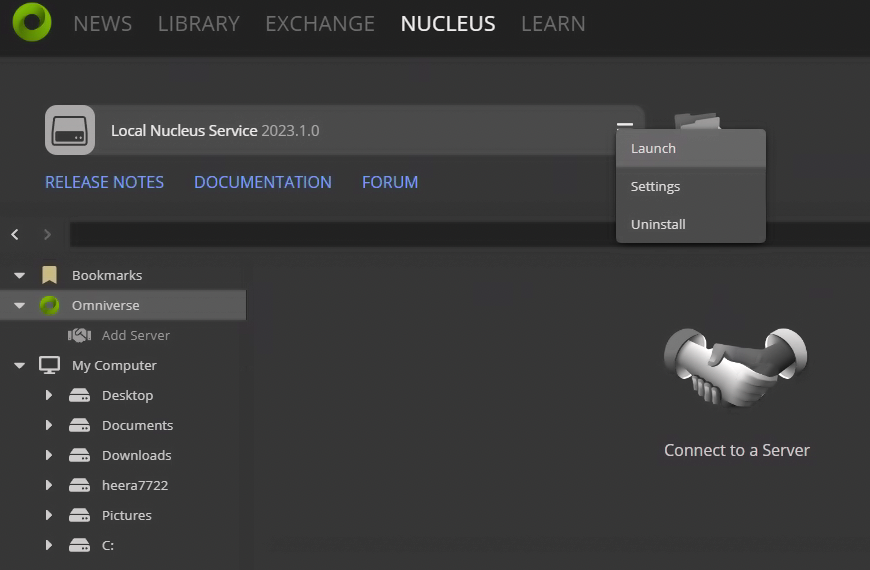Open the folder icon next to the service bar
This screenshot has width=870, height=570.
pyautogui.click(x=697, y=120)
